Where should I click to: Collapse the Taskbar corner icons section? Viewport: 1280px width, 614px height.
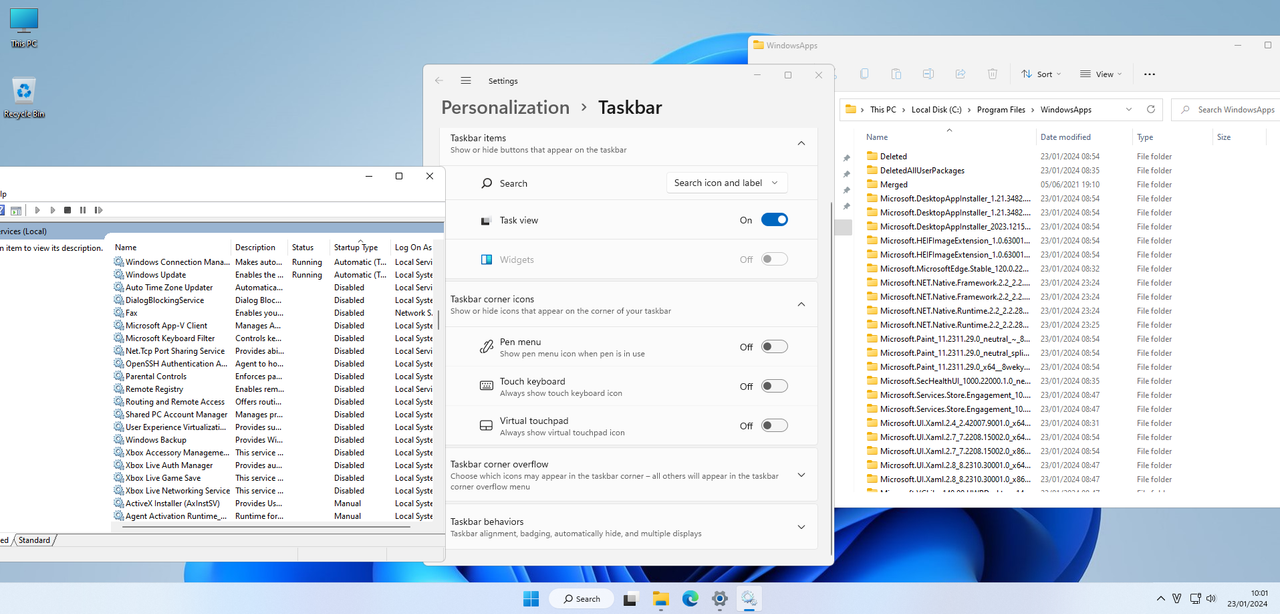[x=801, y=305]
